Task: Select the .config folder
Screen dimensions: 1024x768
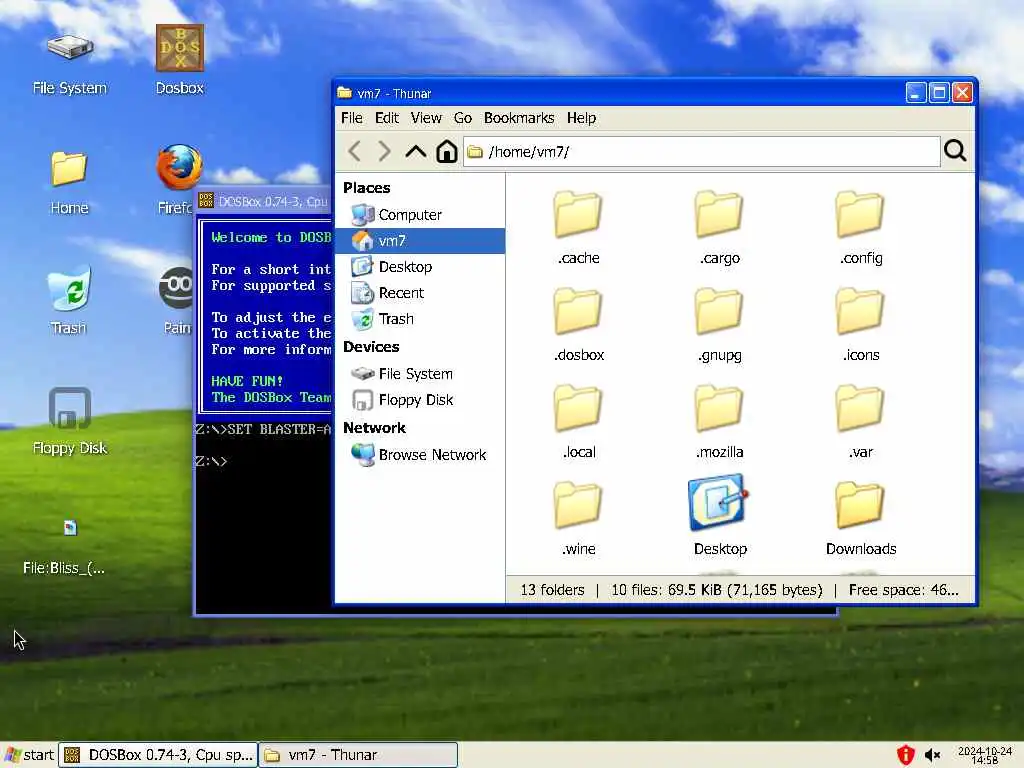Action: (861, 228)
